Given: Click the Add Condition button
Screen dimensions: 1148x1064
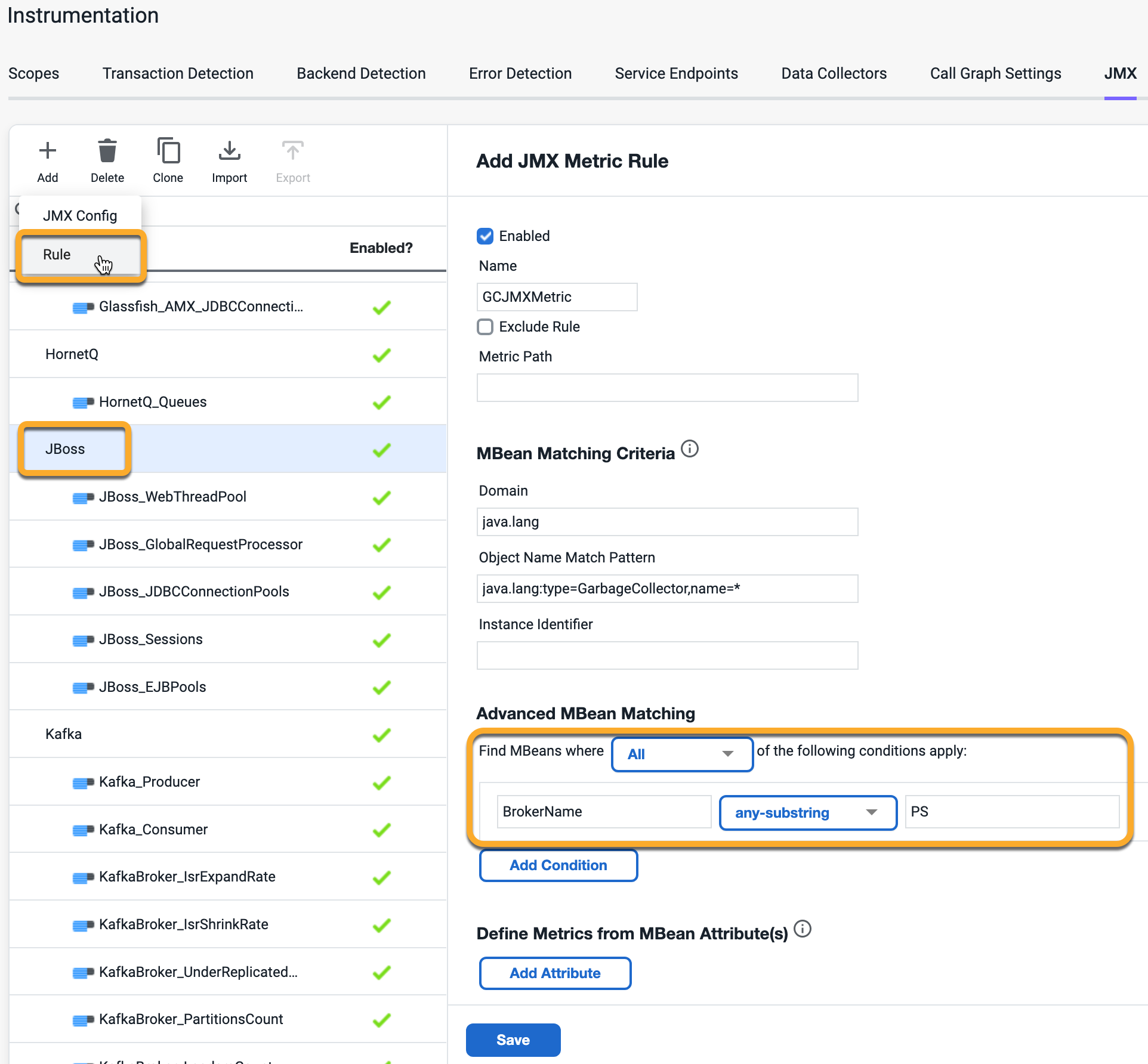Looking at the screenshot, I should tap(558, 865).
